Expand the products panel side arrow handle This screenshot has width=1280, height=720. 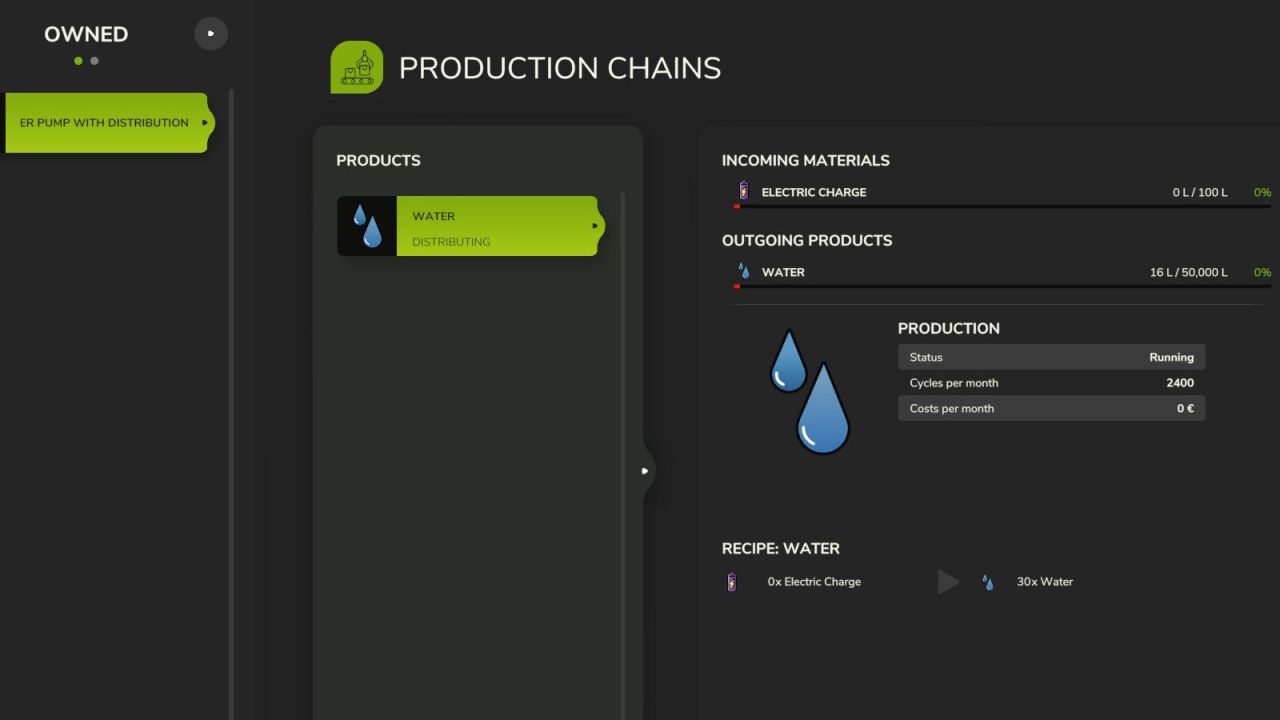[645, 471]
